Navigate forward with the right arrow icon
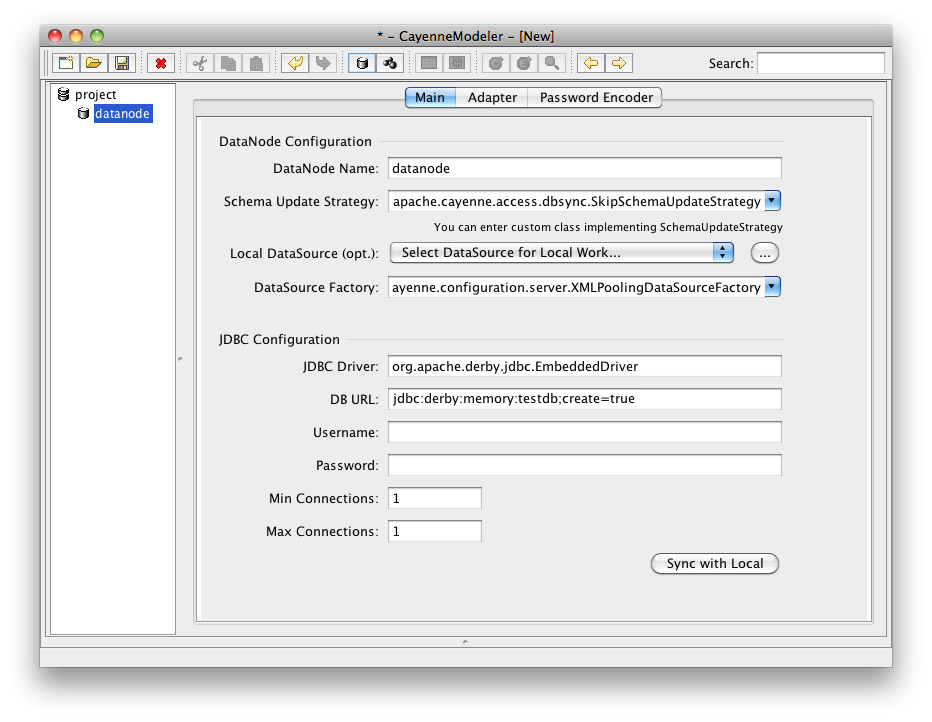The image size is (932, 722). [619, 63]
